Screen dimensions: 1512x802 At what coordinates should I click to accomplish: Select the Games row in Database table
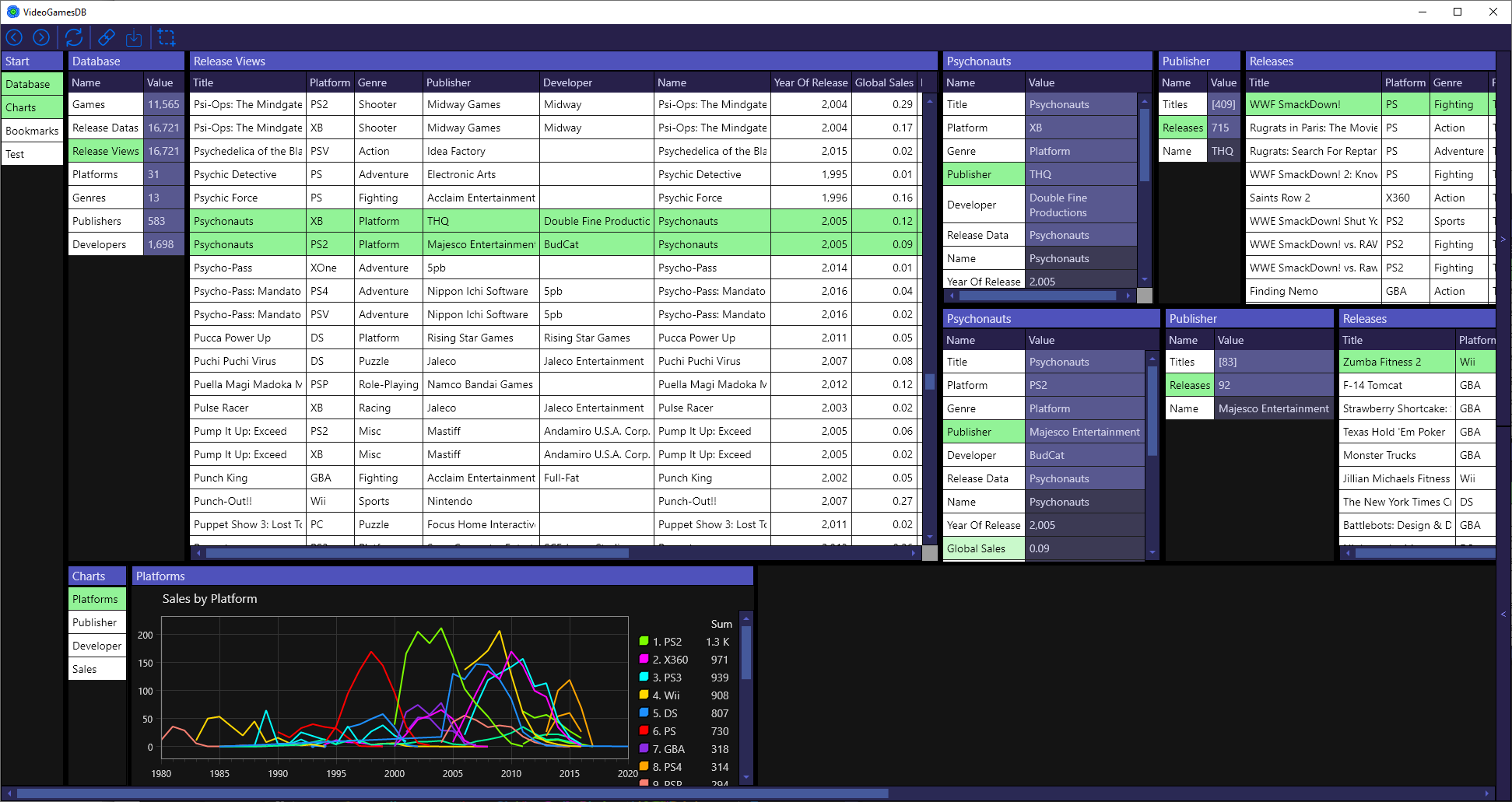click(x=126, y=104)
